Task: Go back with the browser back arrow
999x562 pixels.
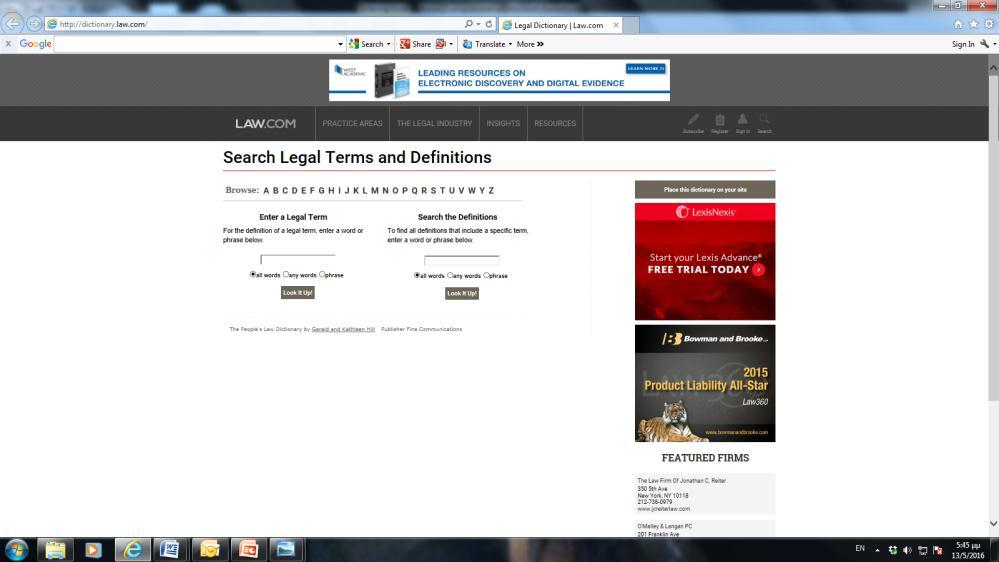Action: tap(13, 24)
